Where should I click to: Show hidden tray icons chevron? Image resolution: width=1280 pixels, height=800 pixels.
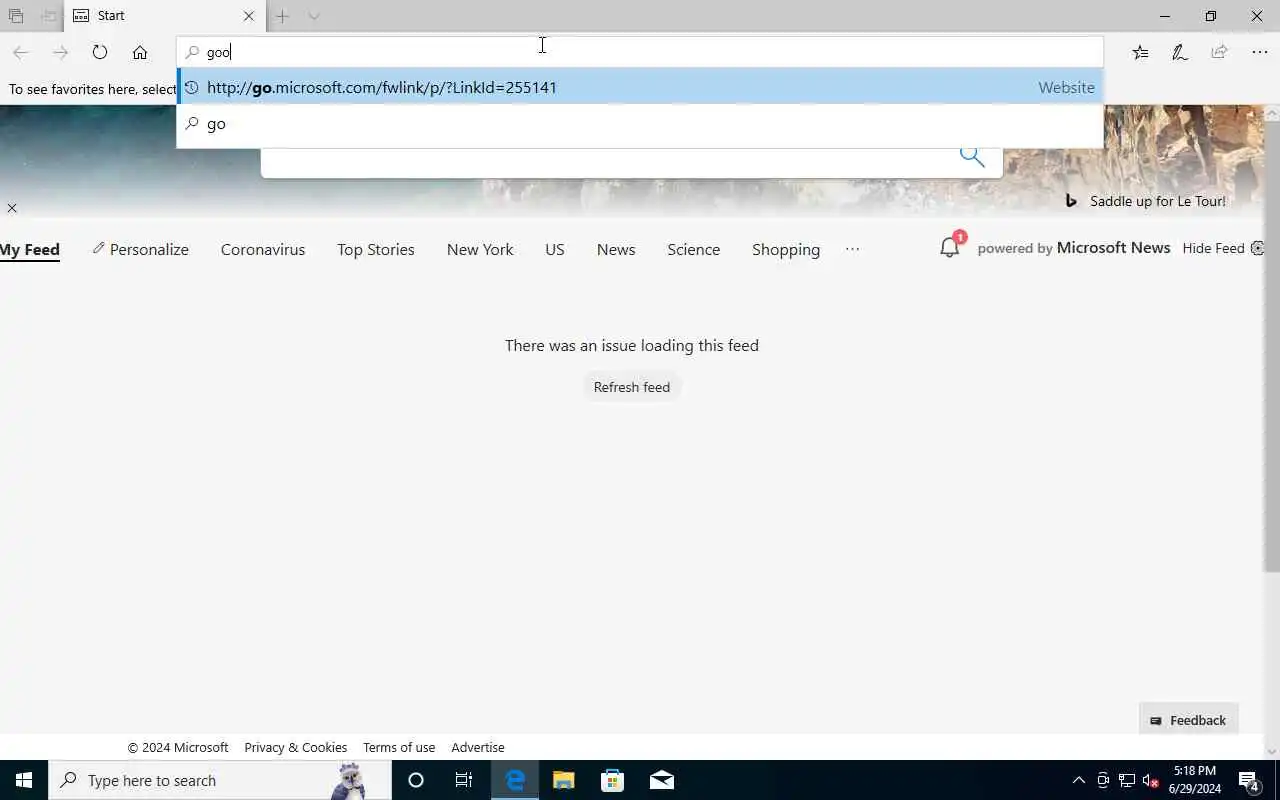pos(1078,780)
